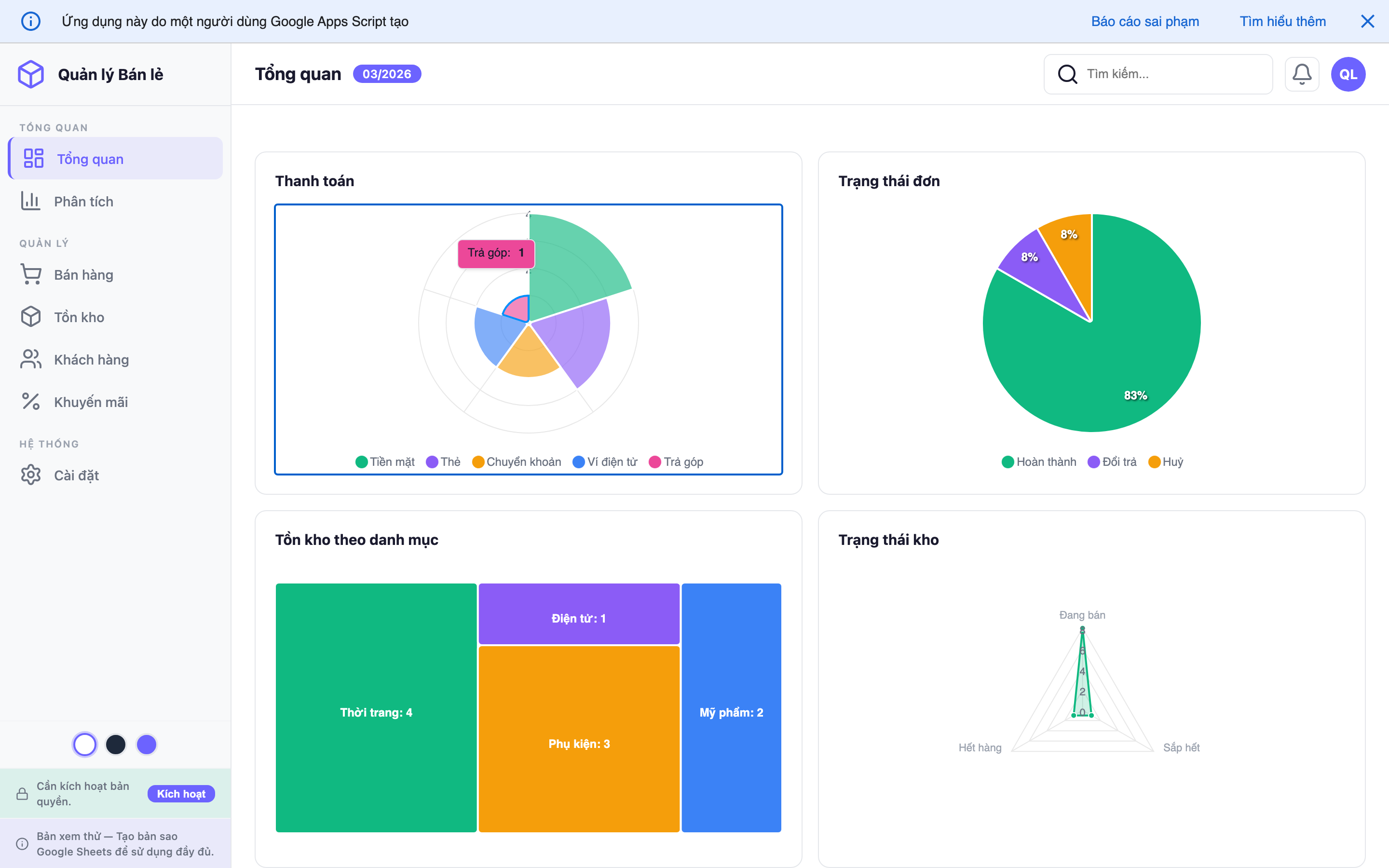
Task: Open the Tìm hiểu thêm link
Action: coord(1283,21)
